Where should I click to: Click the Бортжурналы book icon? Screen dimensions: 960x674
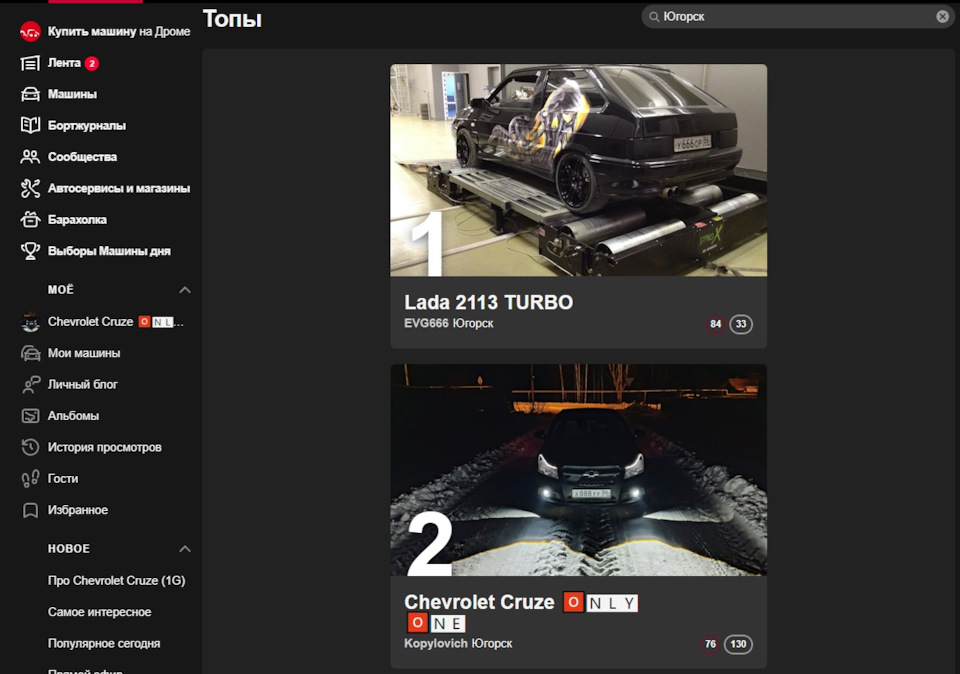30,125
